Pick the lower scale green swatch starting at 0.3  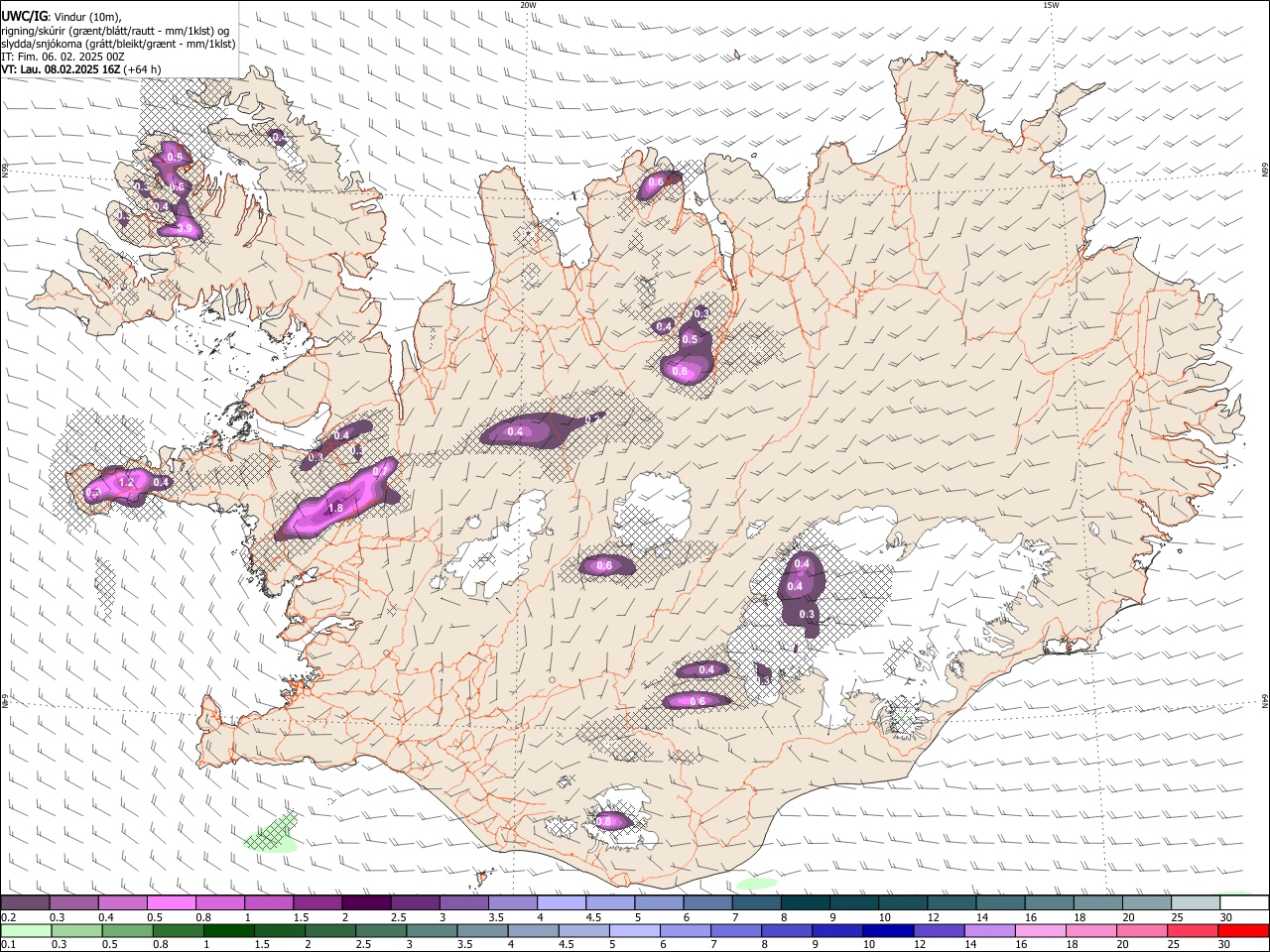76,931
